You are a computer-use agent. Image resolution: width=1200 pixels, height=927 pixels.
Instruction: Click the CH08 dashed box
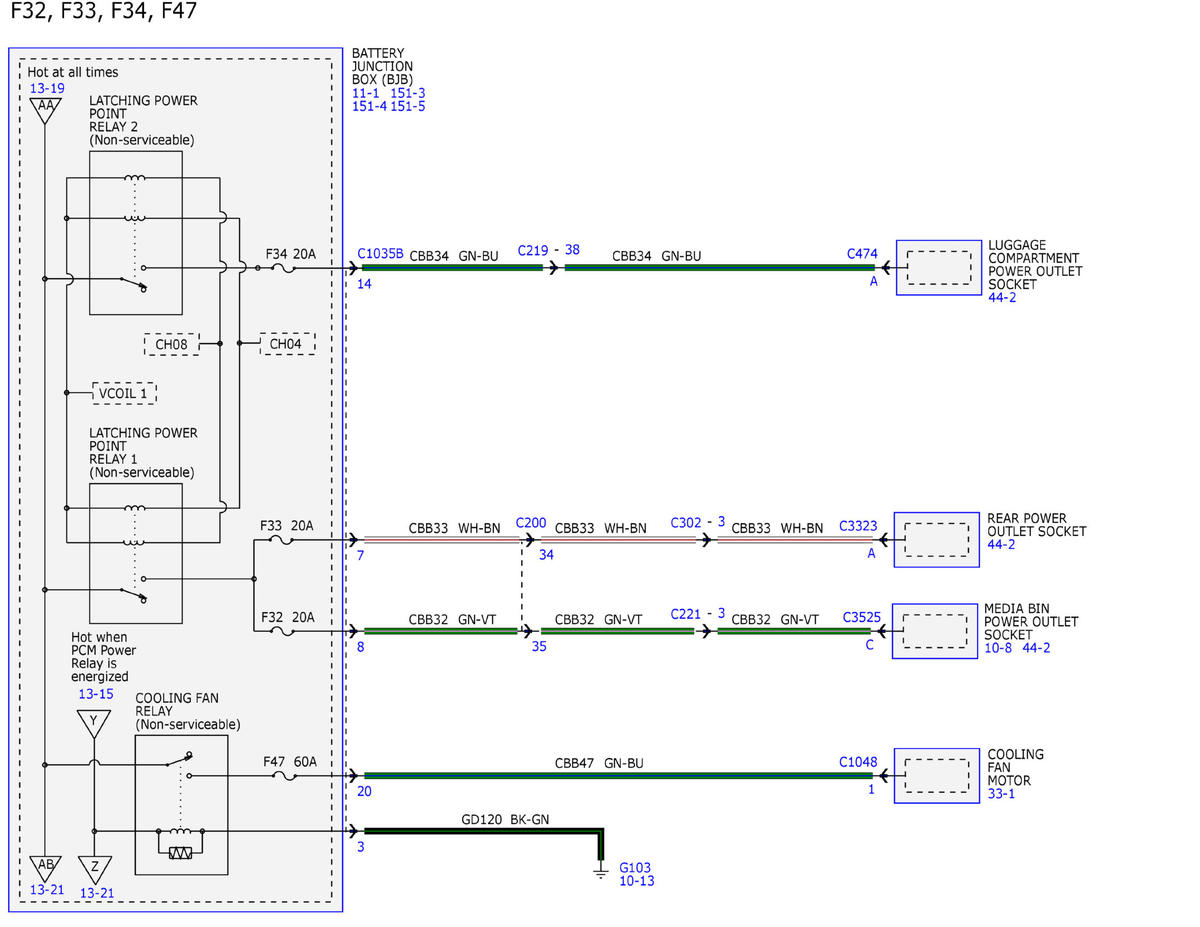point(171,345)
